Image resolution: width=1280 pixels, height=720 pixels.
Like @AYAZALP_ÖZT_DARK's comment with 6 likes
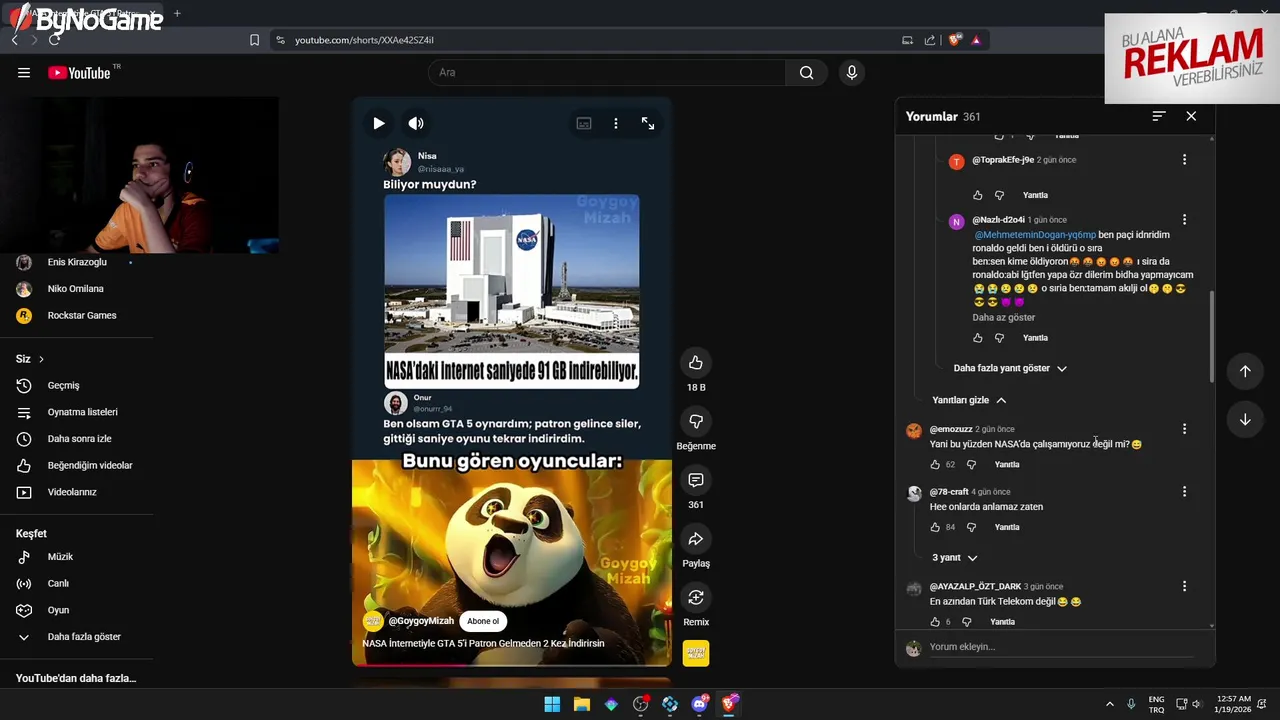pyautogui.click(x=936, y=622)
